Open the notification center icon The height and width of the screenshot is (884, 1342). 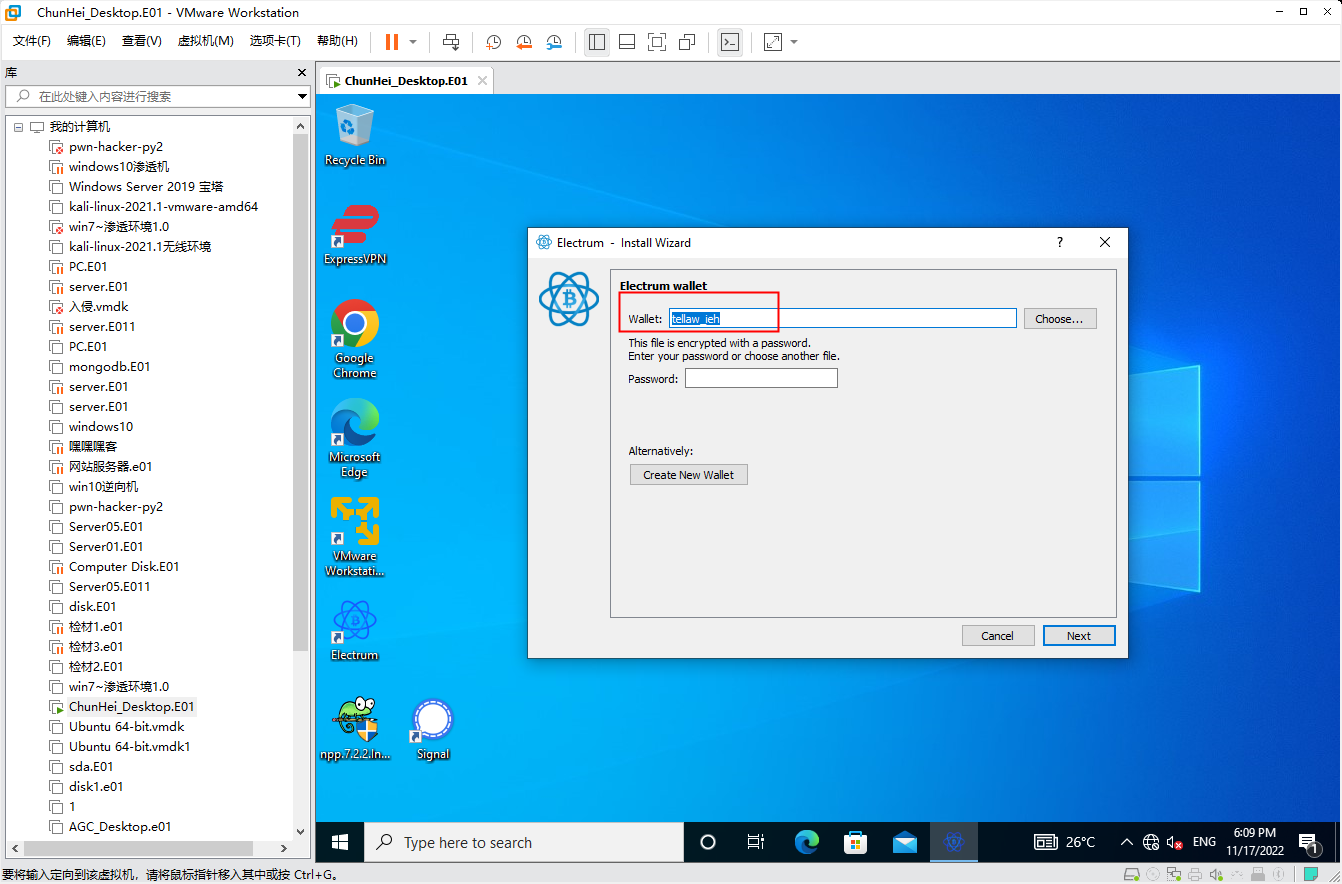tap(1307, 842)
